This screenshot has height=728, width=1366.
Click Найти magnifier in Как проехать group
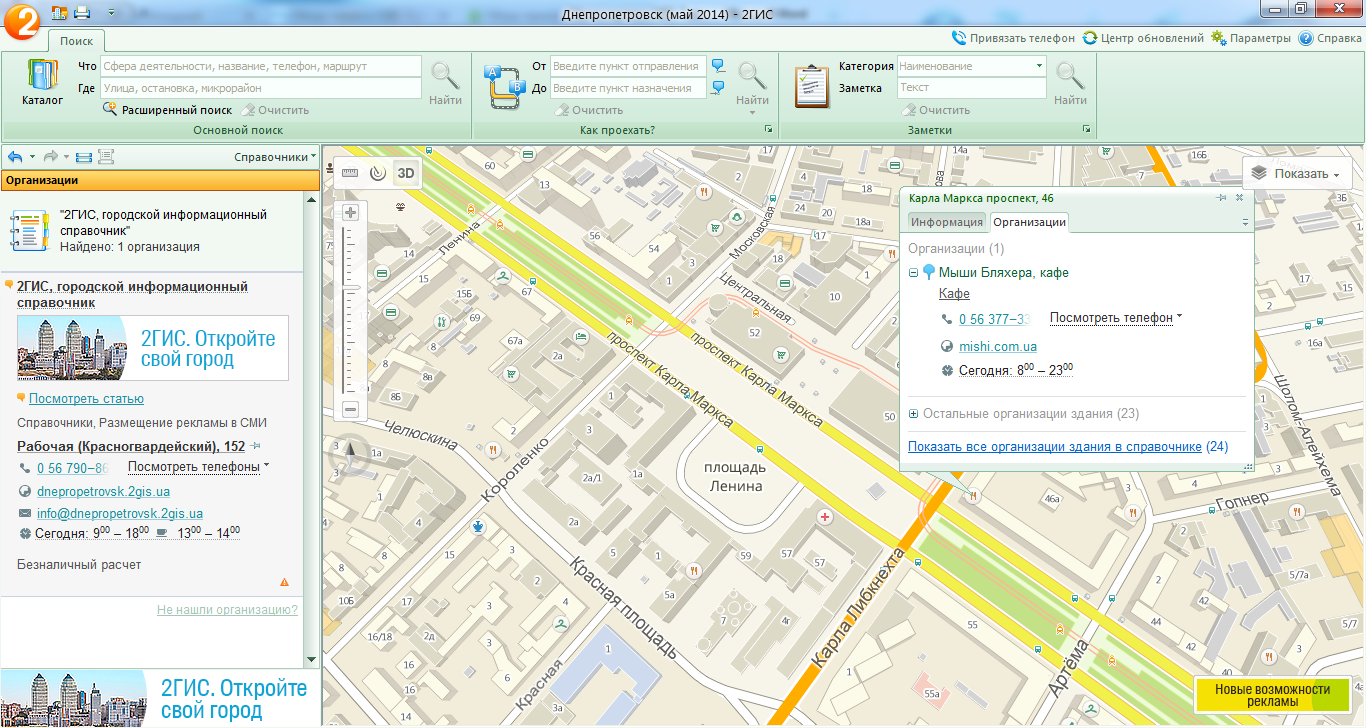[x=752, y=83]
